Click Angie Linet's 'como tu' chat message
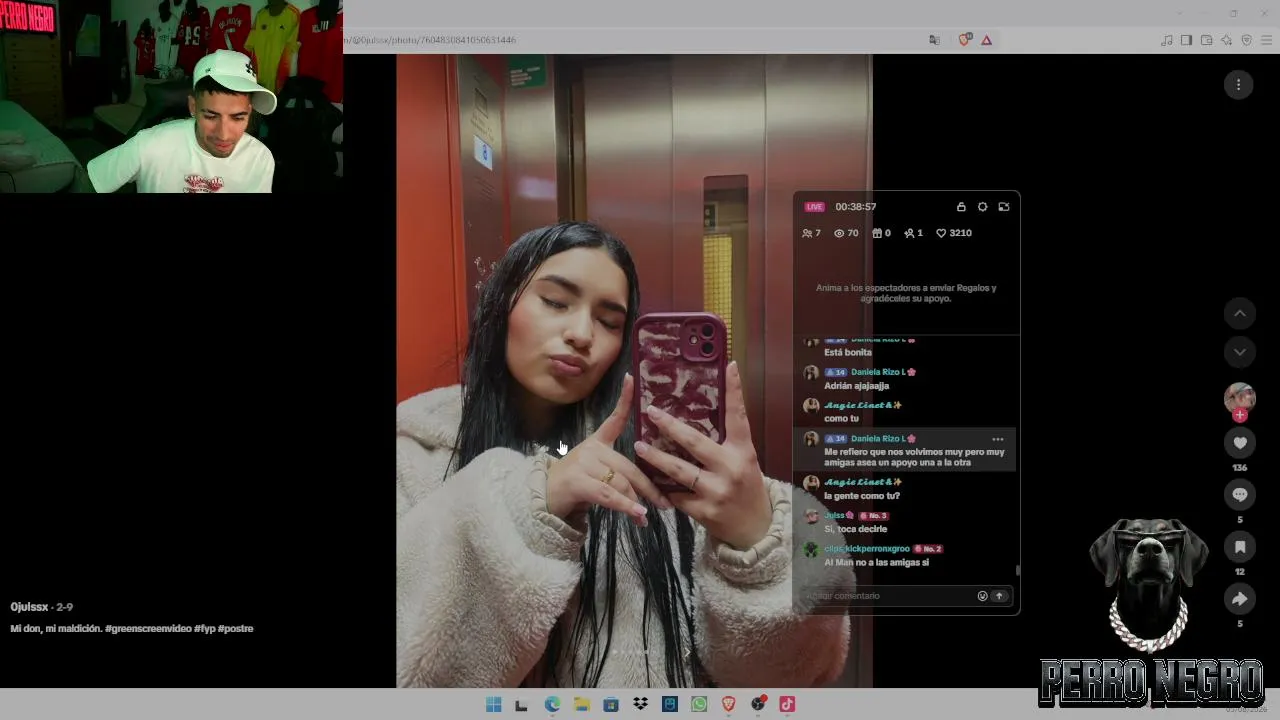1280x720 pixels. [x=841, y=419]
